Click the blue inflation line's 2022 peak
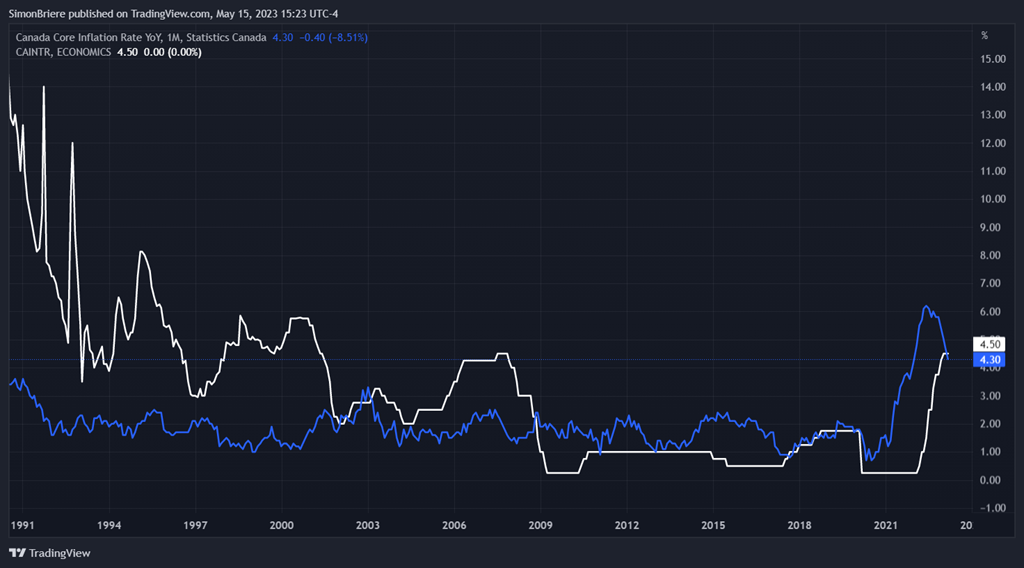The width and height of the screenshot is (1024, 568). 926,307
